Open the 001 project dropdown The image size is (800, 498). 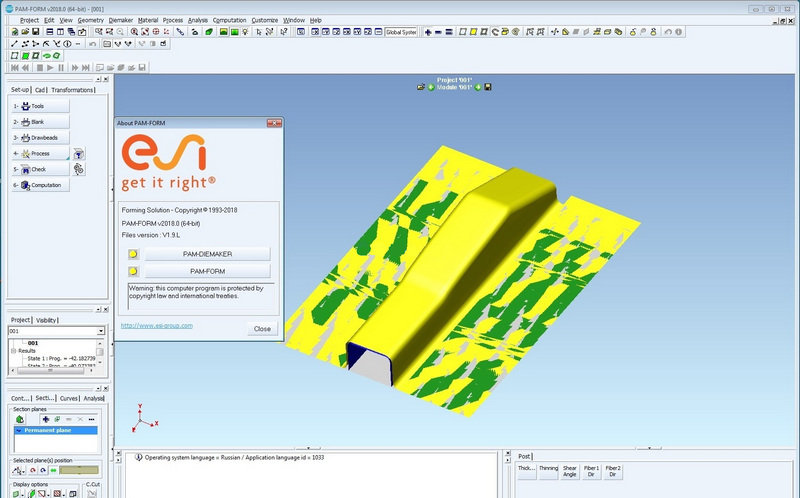coord(101,331)
